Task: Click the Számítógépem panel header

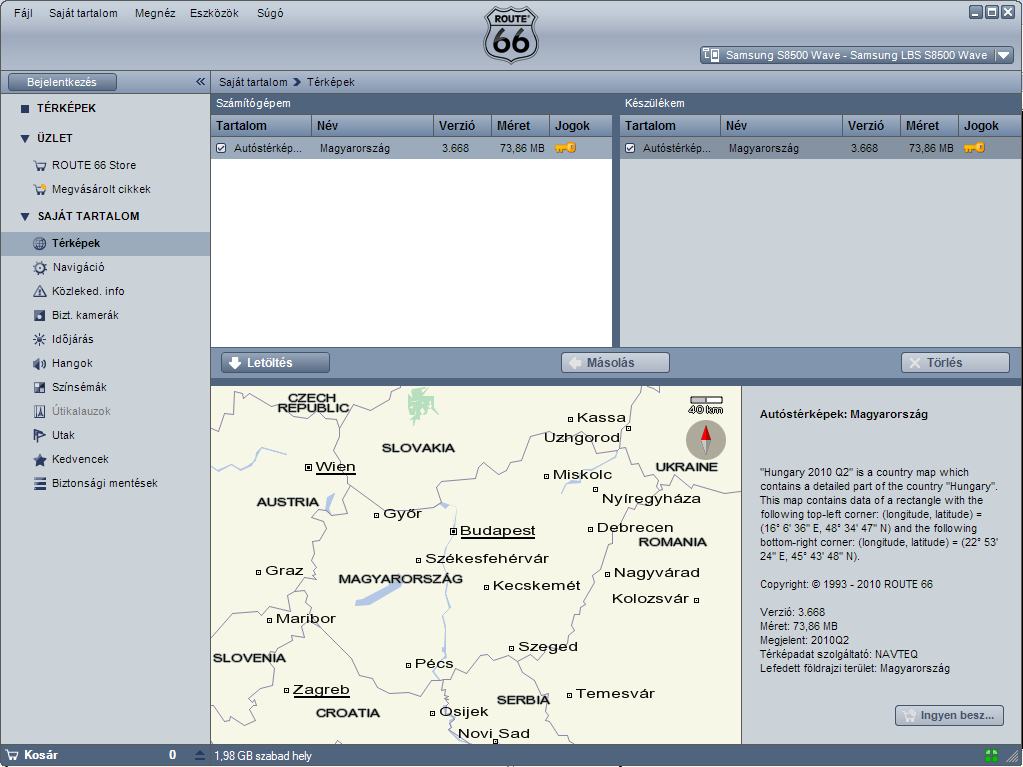Action: pyautogui.click(x=412, y=103)
